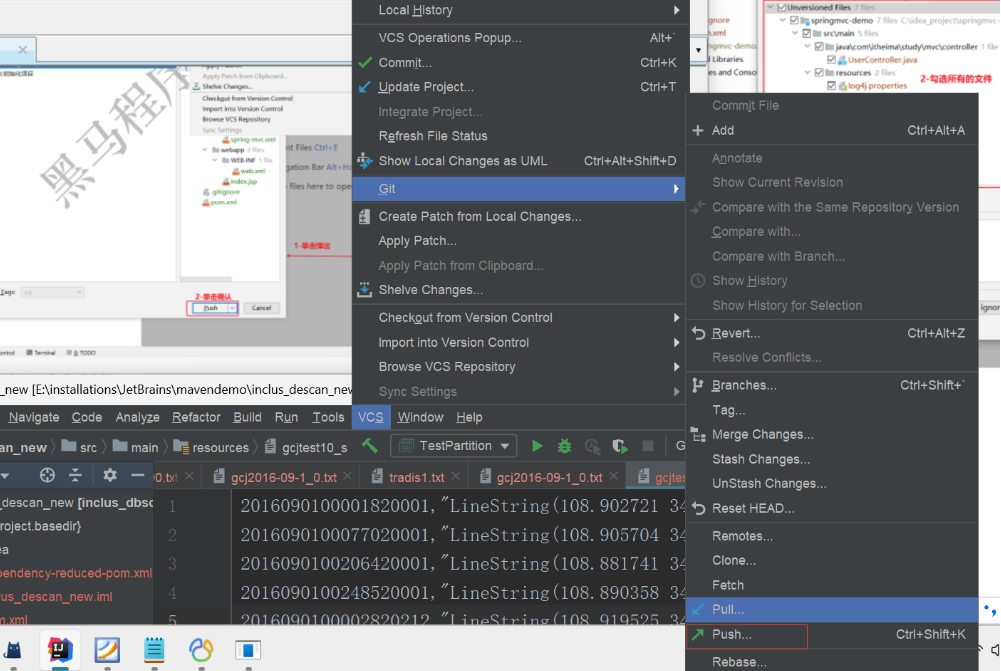Toggle the controller package checkbox
The image size is (1001, 671).
pyautogui.click(x=819, y=47)
